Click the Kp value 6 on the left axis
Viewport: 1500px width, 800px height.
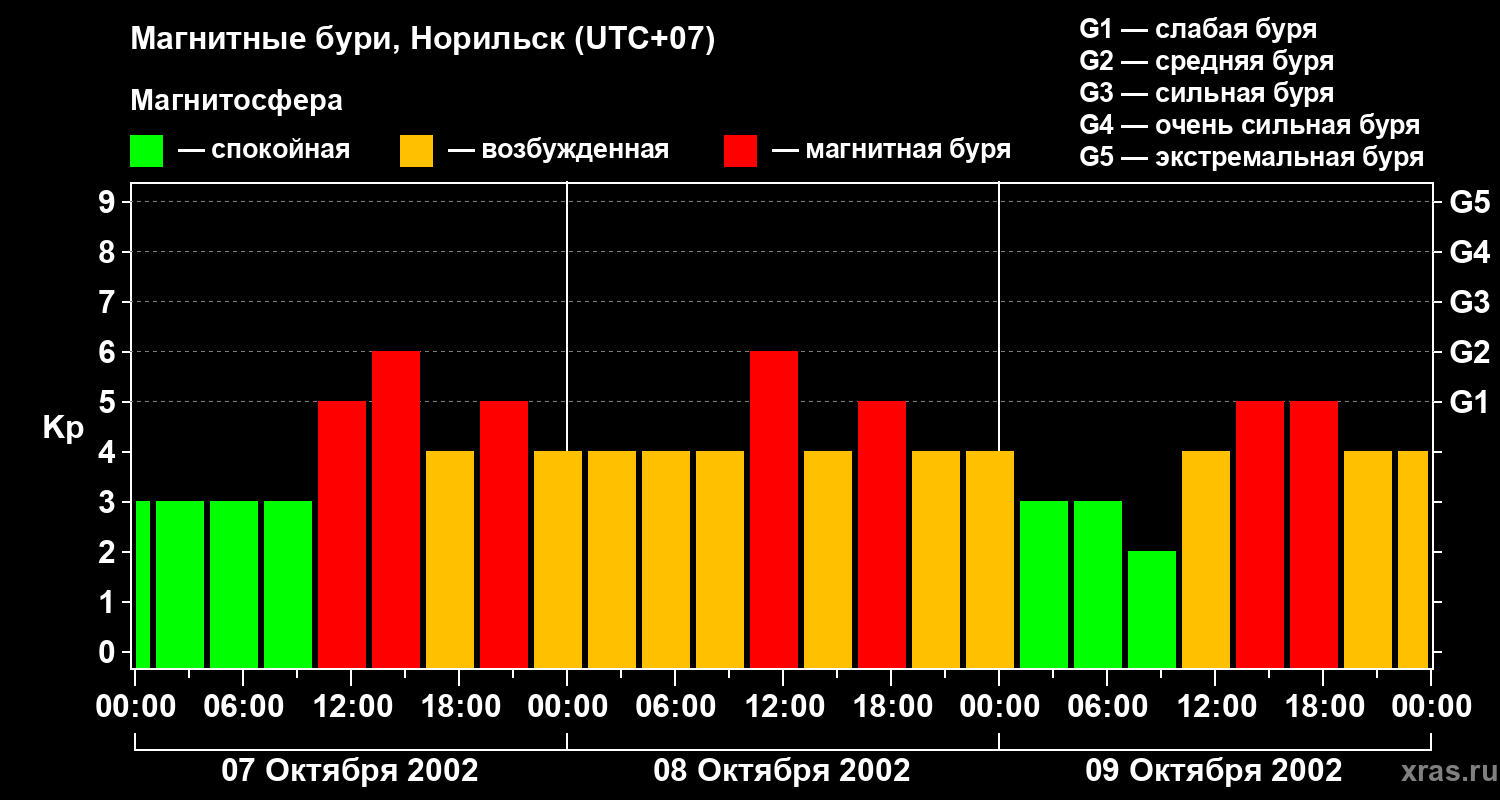(x=108, y=352)
